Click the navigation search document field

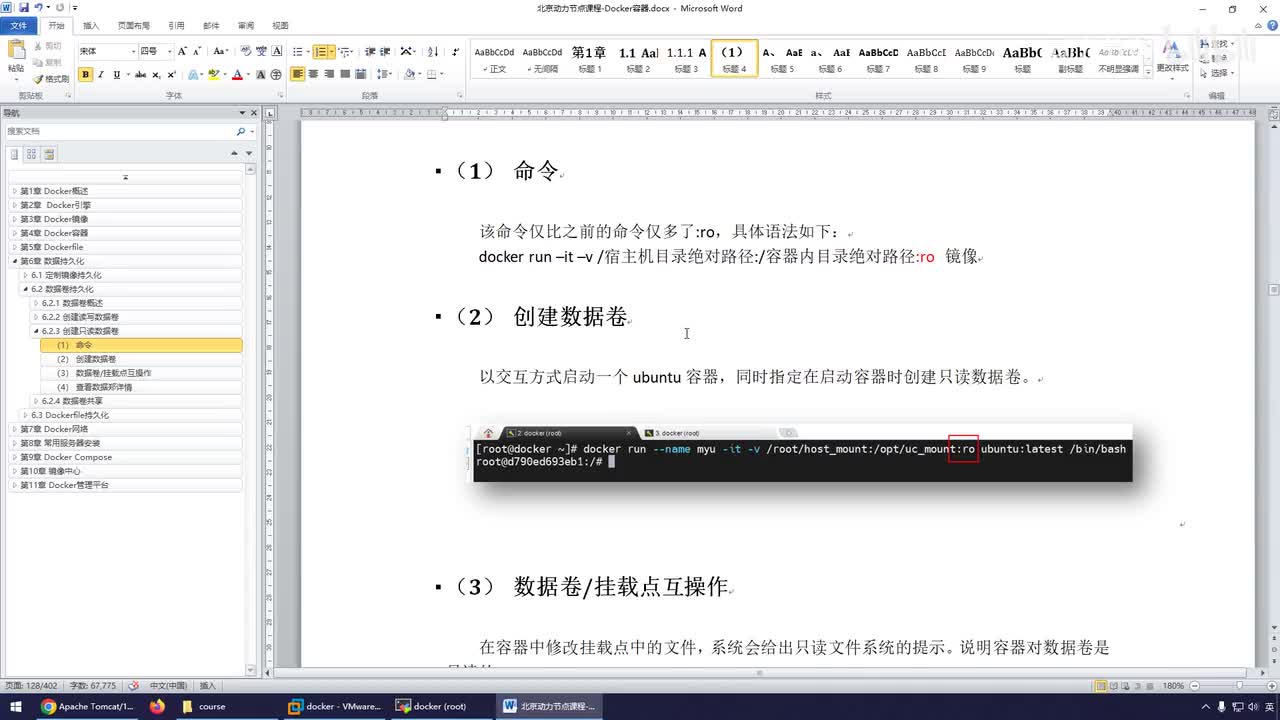(120, 131)
